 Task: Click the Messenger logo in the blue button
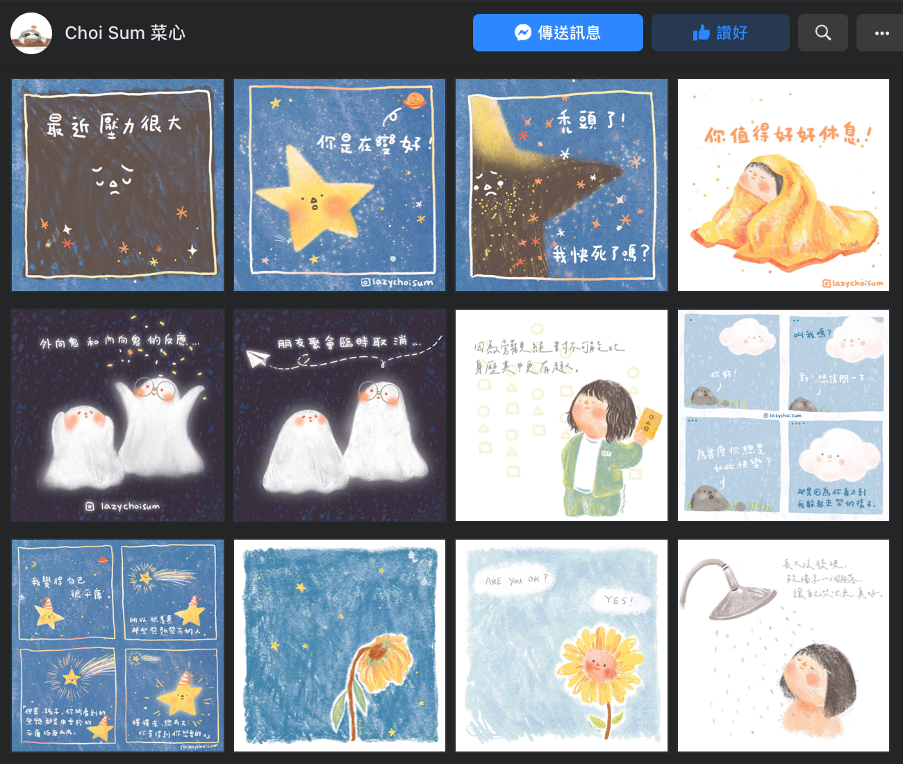[523, 33]
